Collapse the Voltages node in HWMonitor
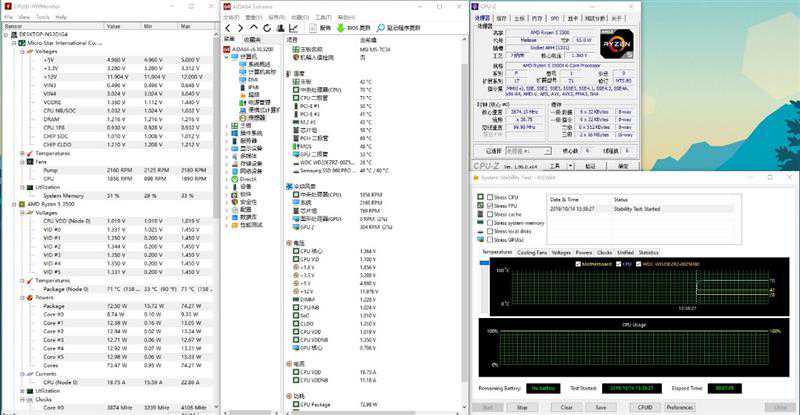 click(21, 50)
